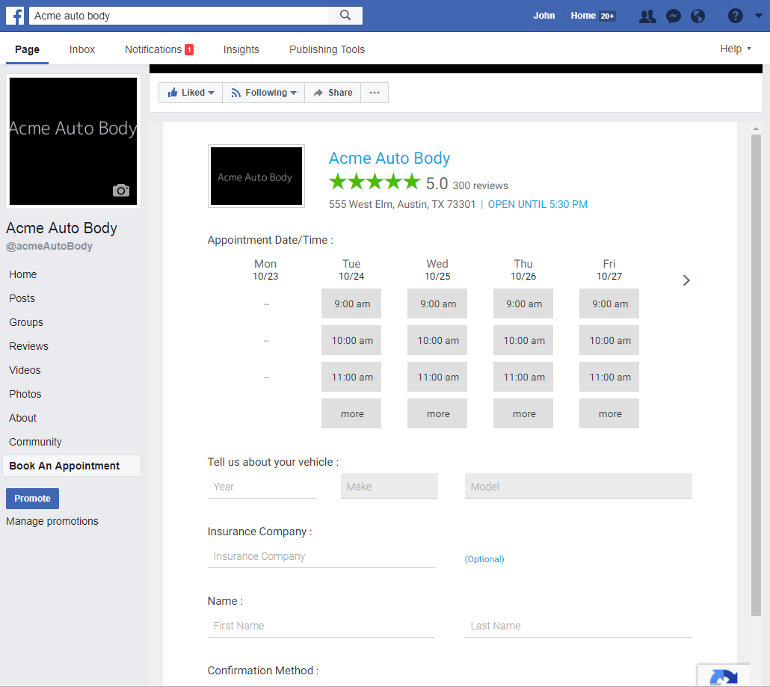Click the Acme Auto Body title link
Image resolution: width=770 pixels, height=687 pixels.
click(x=389, y=158)
